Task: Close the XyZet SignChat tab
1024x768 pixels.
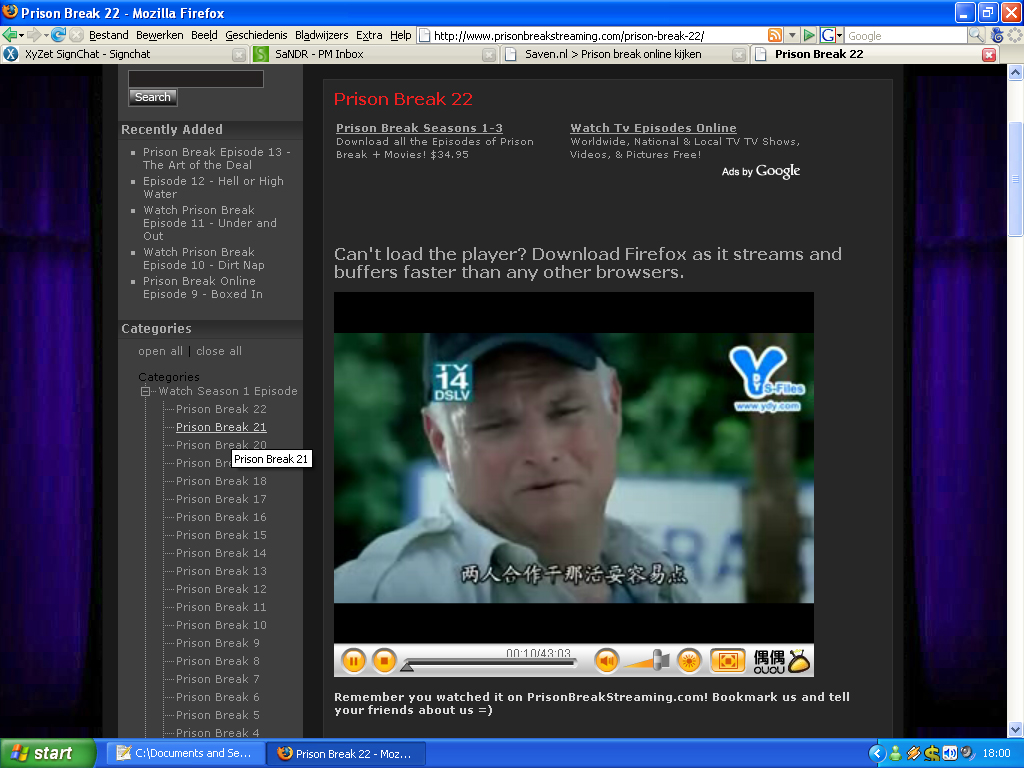Action: 239,55
